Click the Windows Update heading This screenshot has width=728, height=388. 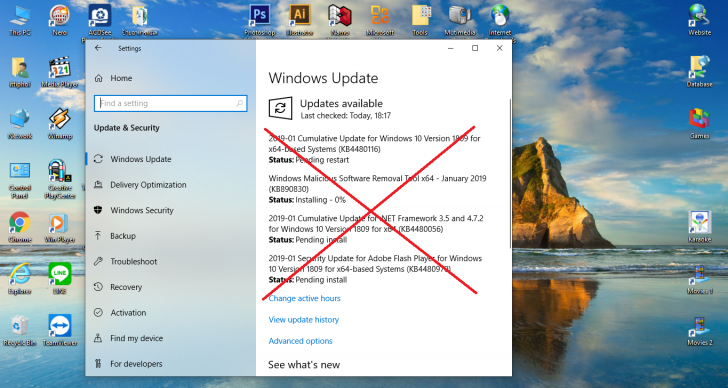[x=323, y=78]
